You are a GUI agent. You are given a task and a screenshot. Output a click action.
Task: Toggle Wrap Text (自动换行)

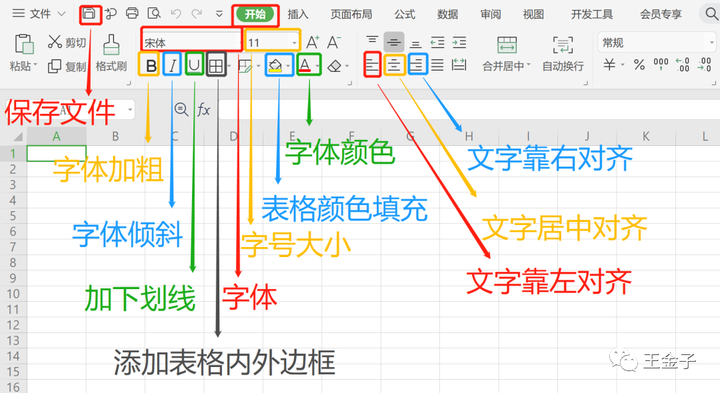click(563, 53)
